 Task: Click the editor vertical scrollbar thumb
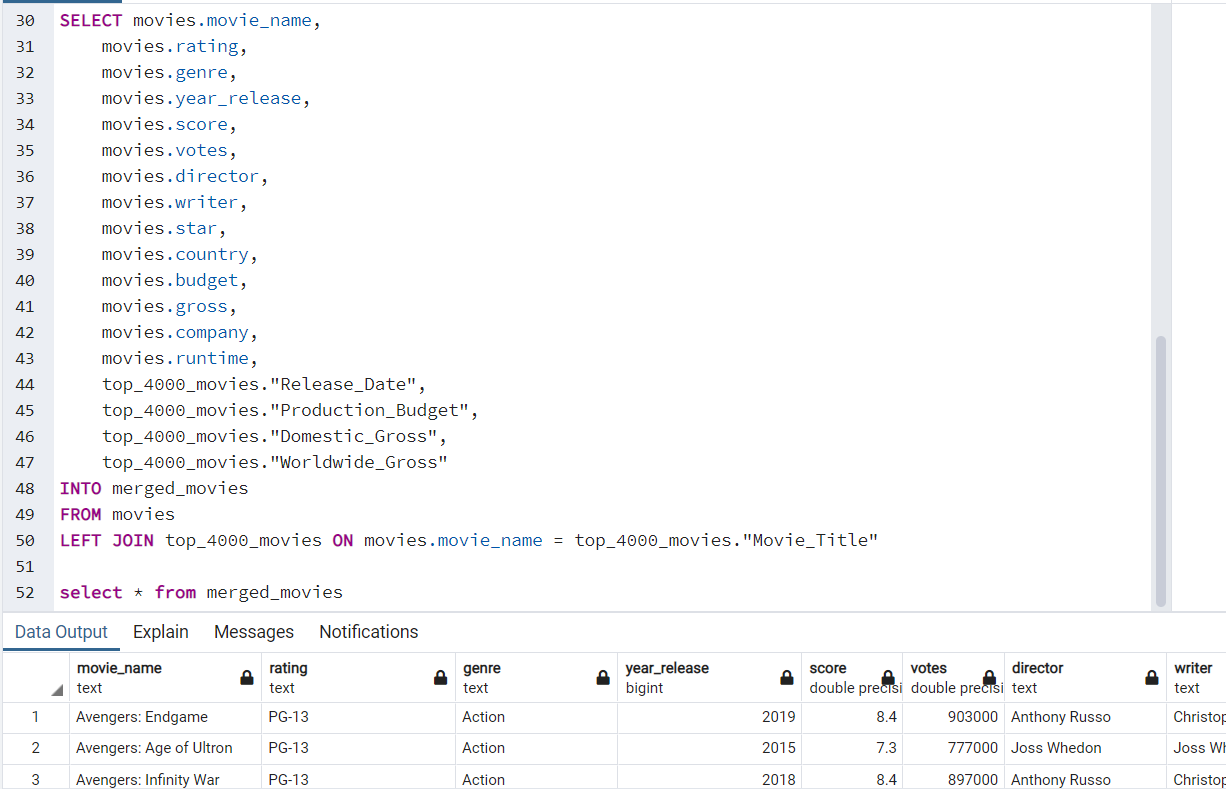pyautogui.click(x=1160, y=471)
